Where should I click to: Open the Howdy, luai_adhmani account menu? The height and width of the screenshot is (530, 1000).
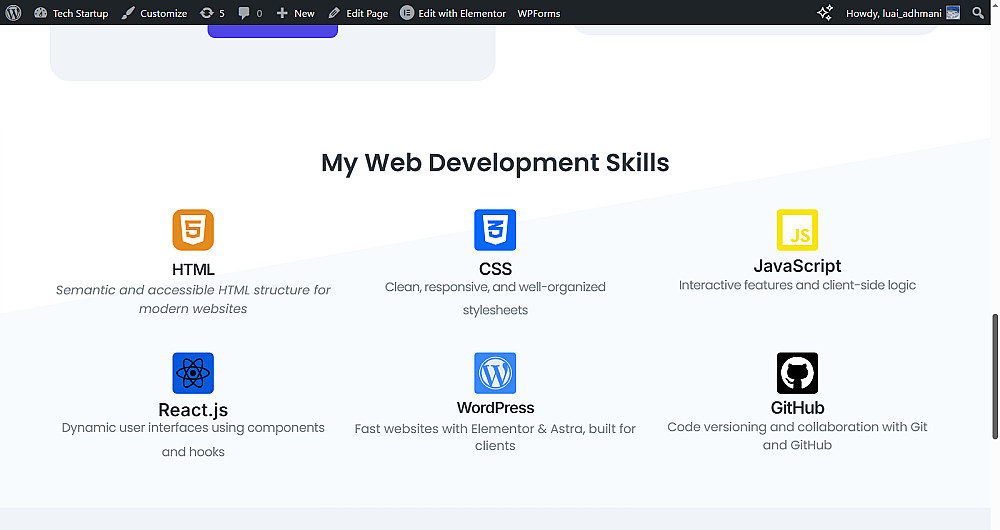[x=902, y=13]
